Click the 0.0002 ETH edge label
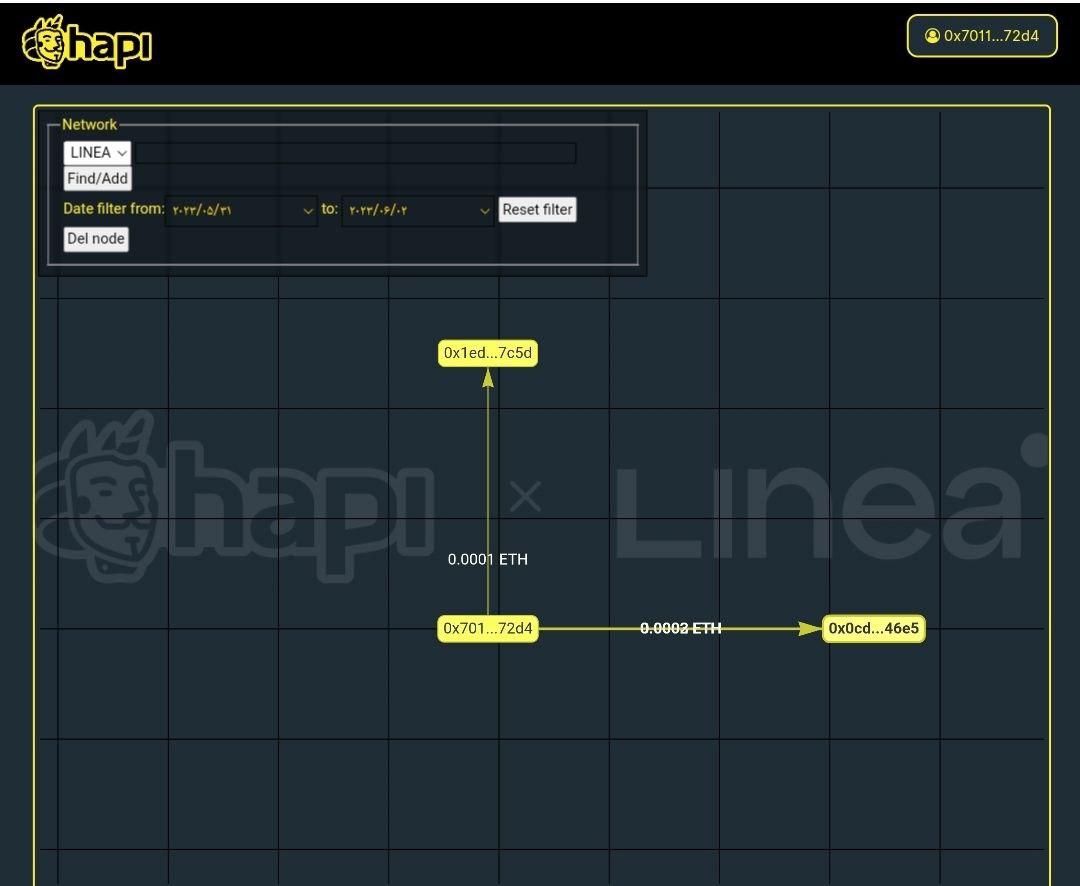This screenshot has width=1080, height=886. (x=681, y=628)
